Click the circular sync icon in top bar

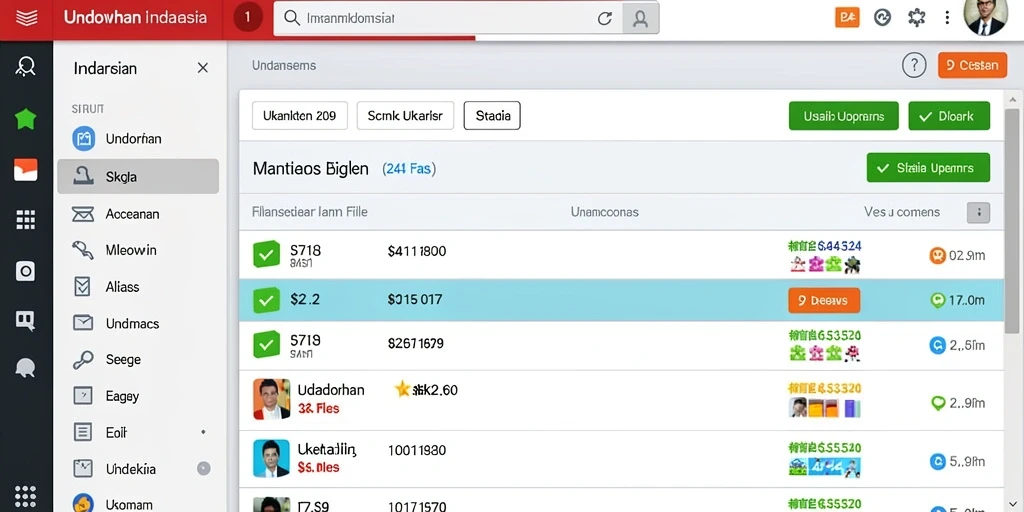(882, 18)
